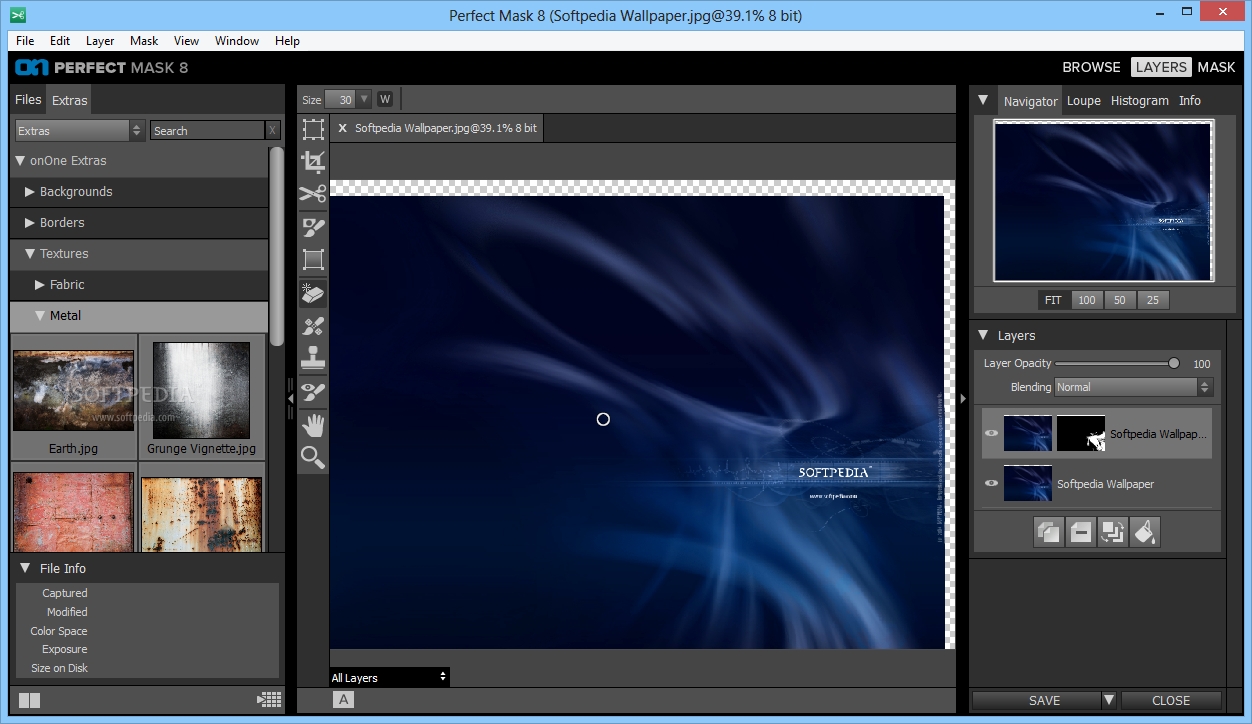Screen dimensions: 1252x724
Task: Collapse the right panel with the arrow handle
Action: click(963, 398)
